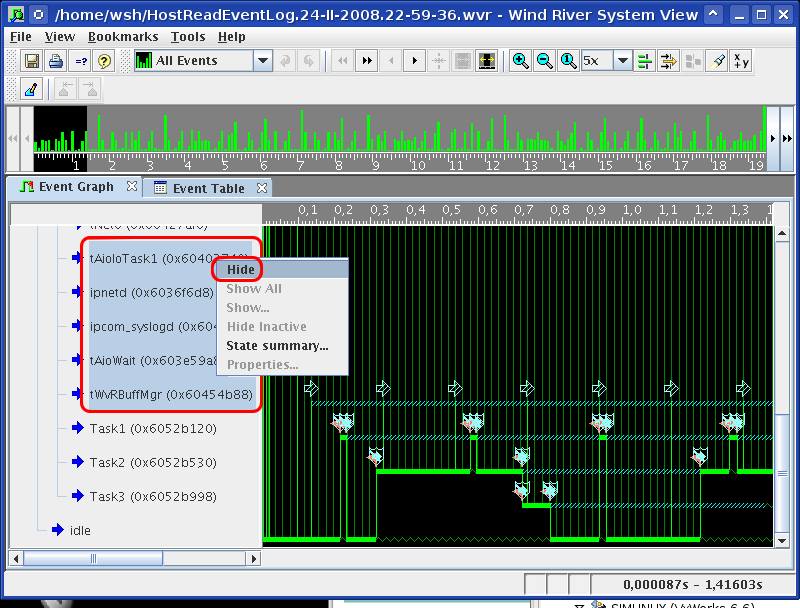800x608 pixels.
Task: Click the rewind double-left-arrow toolbar button
Action: click(342, 61)
